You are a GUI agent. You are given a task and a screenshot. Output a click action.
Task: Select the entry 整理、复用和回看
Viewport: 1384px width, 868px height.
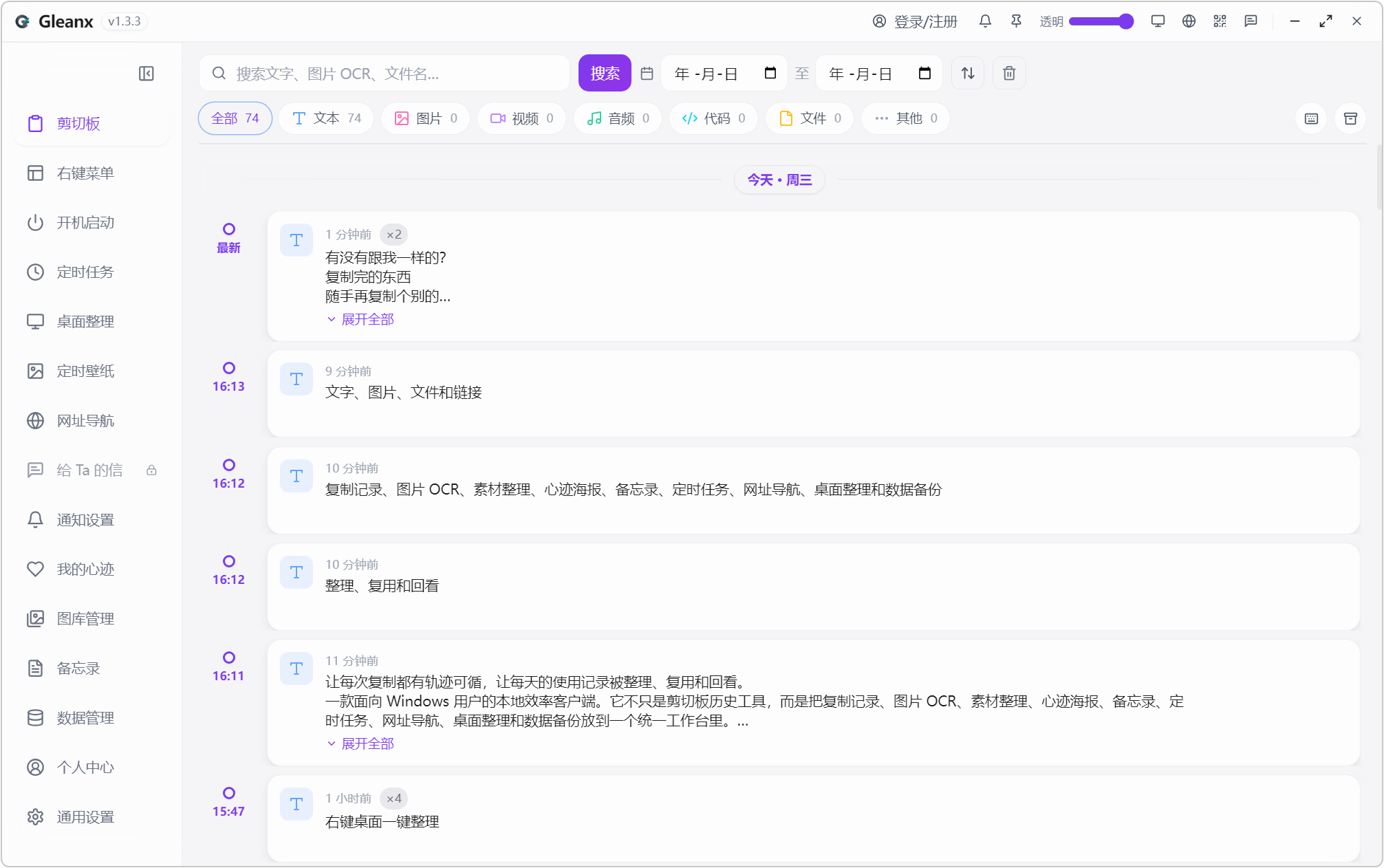click(813, 587)
